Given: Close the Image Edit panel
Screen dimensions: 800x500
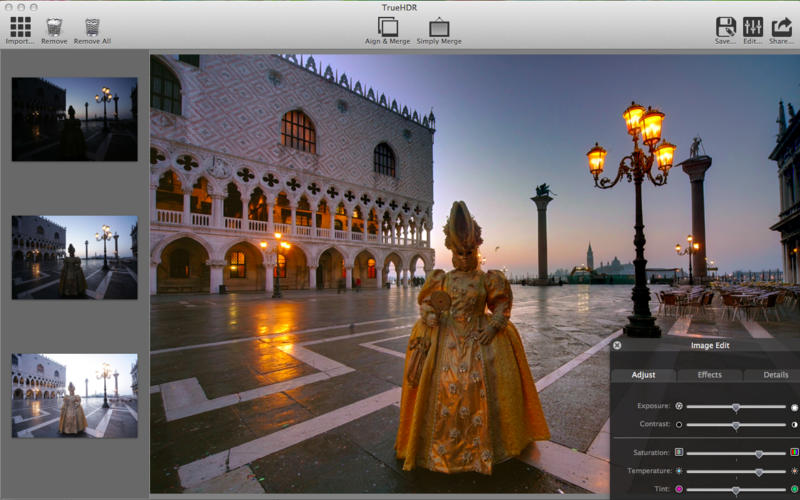Looking at the screenshot, I should coord(617,345).
